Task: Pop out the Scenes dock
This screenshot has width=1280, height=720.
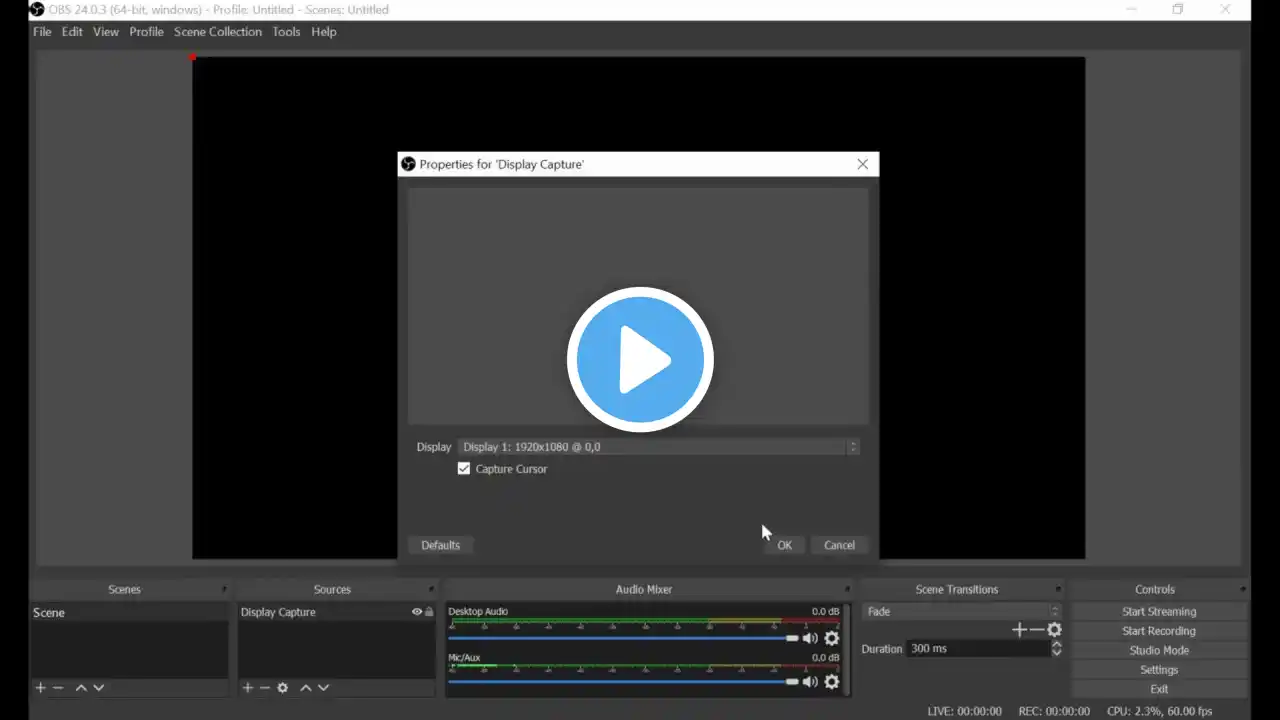Action: (224, 589)
